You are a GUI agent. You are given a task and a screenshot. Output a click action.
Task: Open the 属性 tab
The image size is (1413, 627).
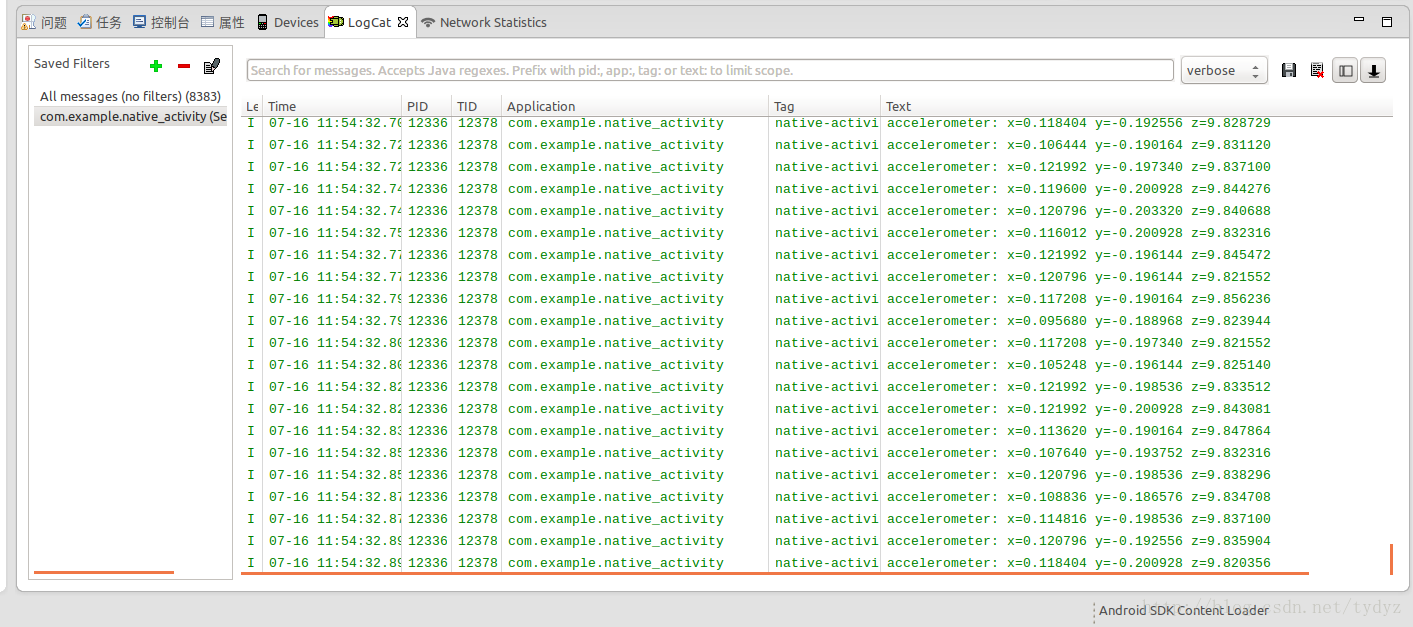click(223, 22)
